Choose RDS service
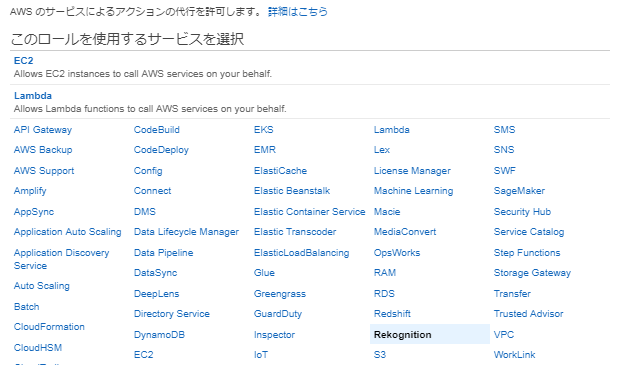The width and height of the screenshot is (617, 365). [x=384, y=294]
